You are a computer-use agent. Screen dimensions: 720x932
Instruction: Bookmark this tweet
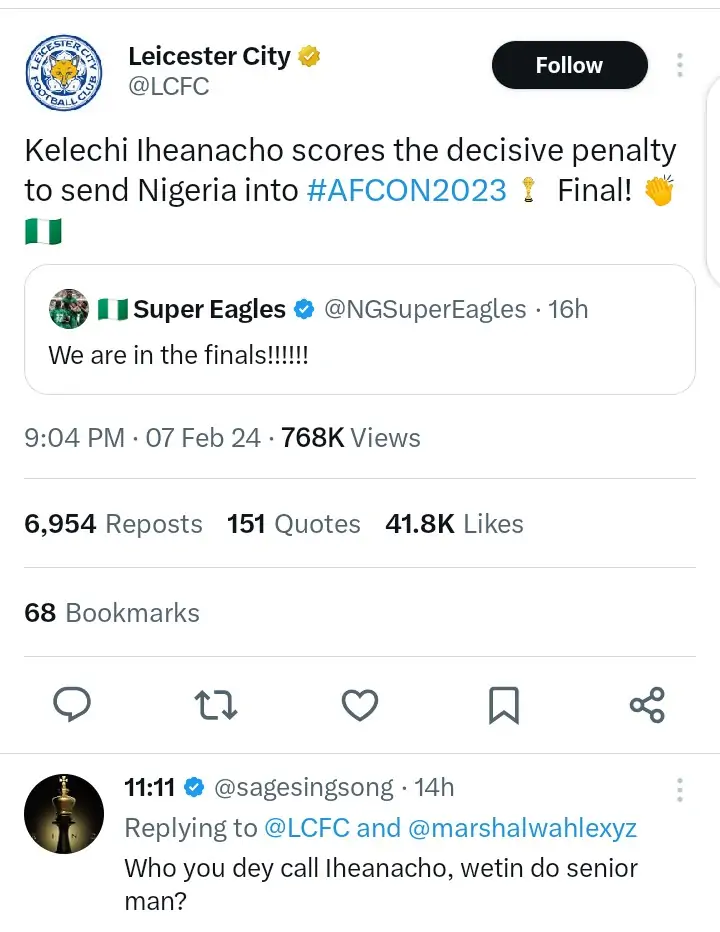(503, 705)
